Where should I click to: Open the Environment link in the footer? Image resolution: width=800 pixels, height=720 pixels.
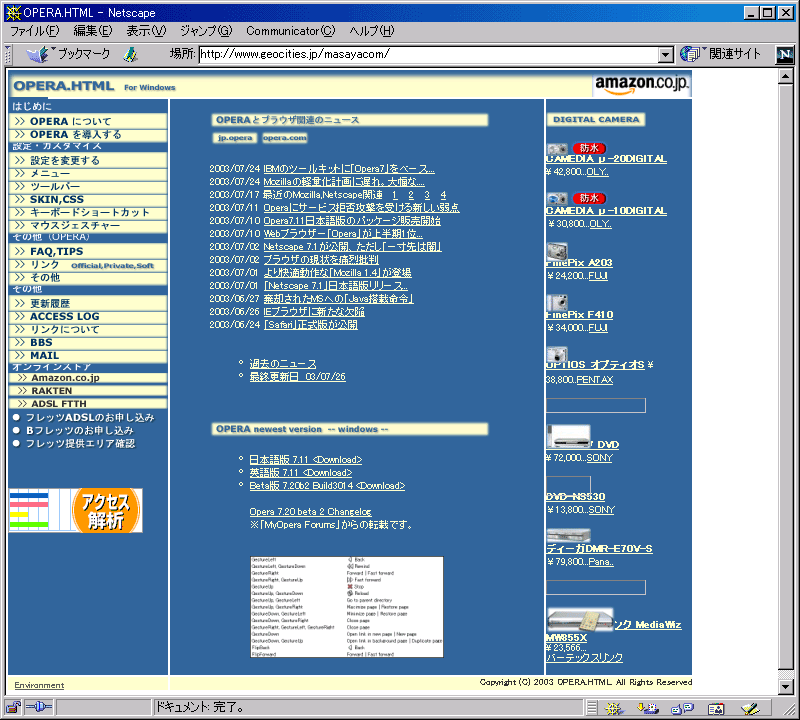pos(39,685)
